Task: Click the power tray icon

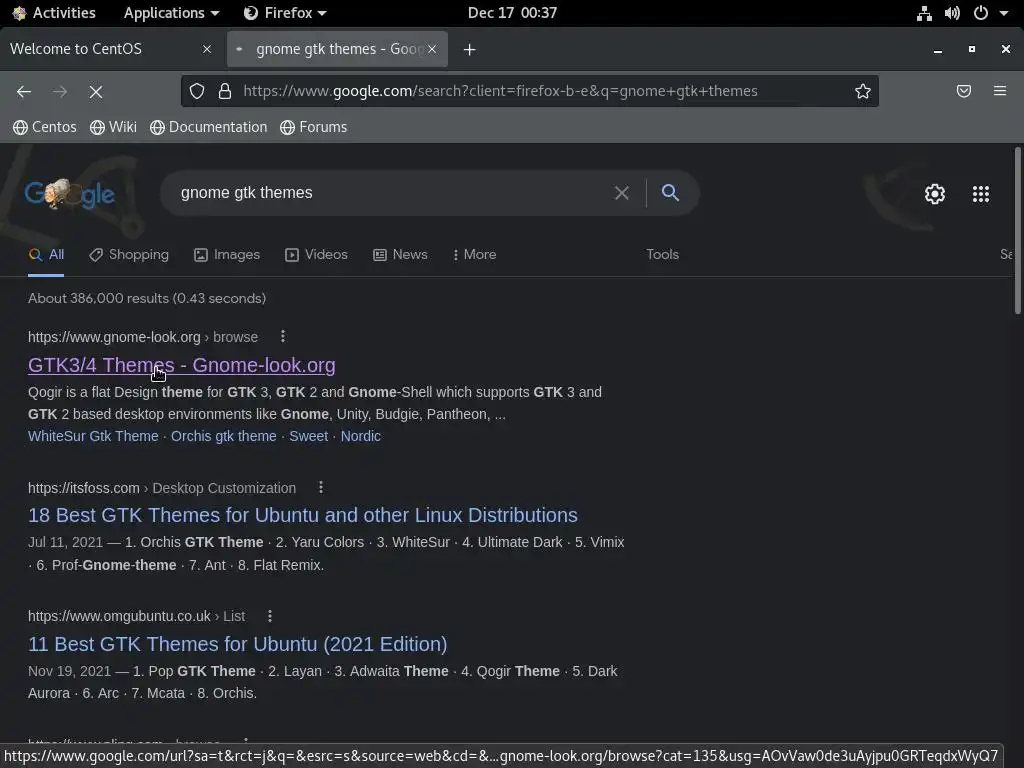Action: pos(981,13)
